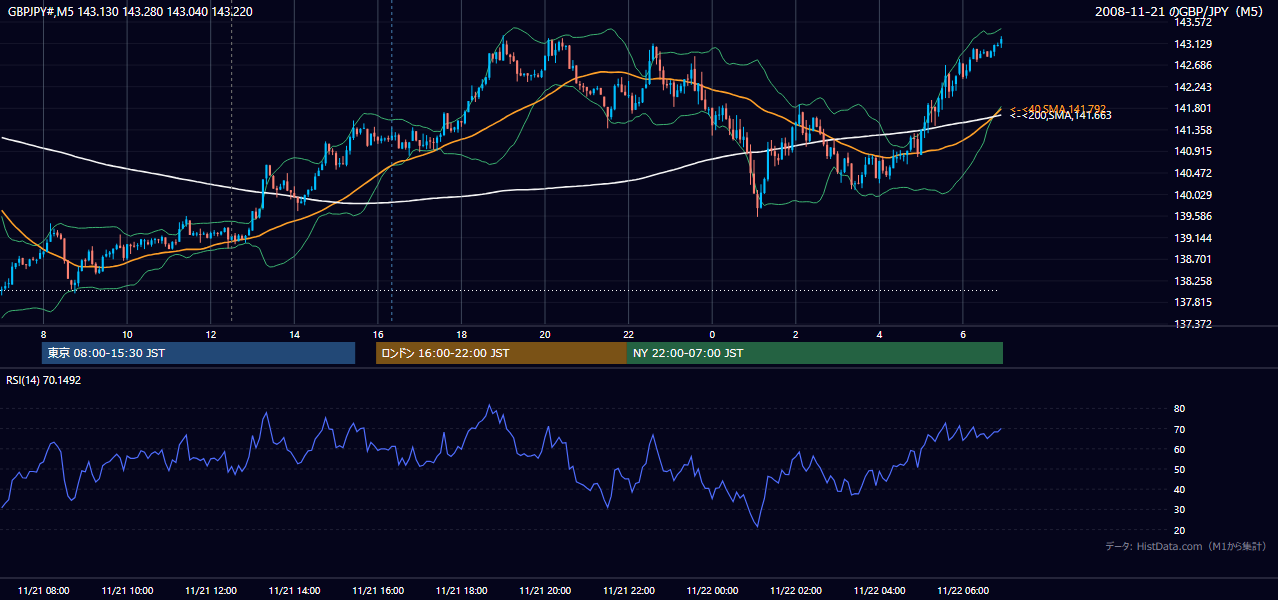
Task: Click the 140.915 price axis value
Action: coord(1193,152)
